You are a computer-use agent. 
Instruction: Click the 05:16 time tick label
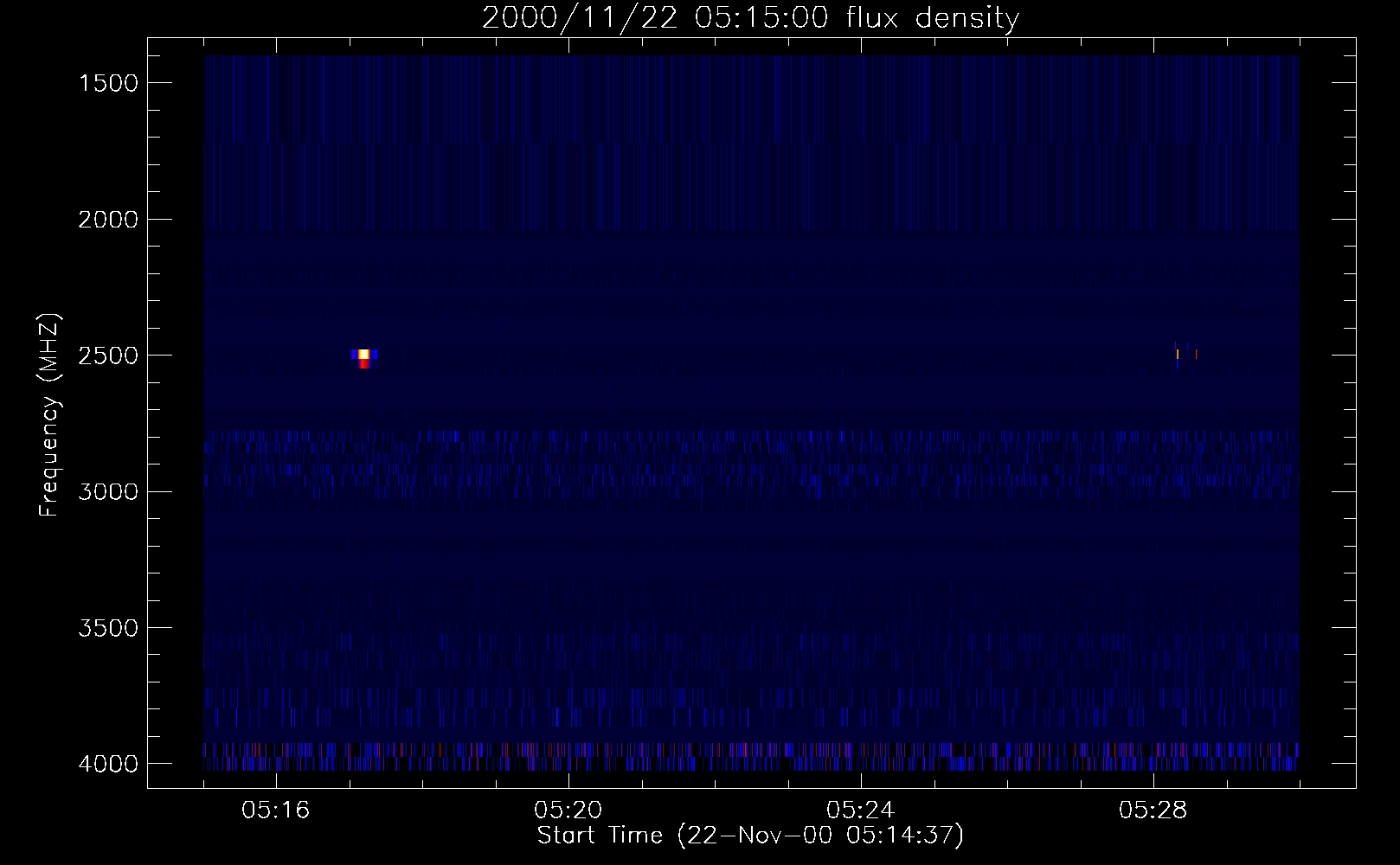[x=276, y=811]
